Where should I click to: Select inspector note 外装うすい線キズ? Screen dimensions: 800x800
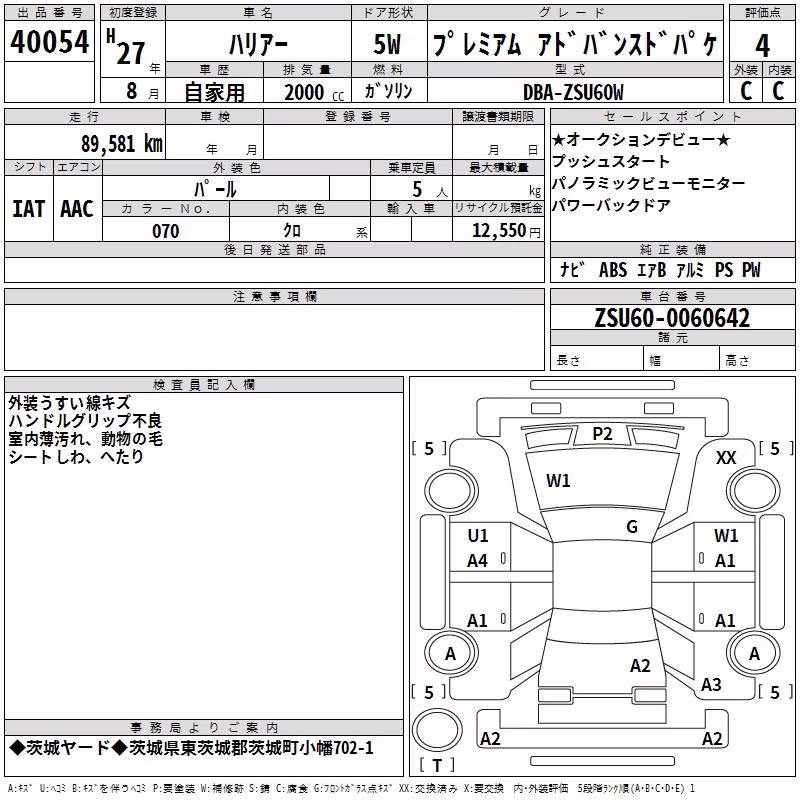(x=70, y=403)
